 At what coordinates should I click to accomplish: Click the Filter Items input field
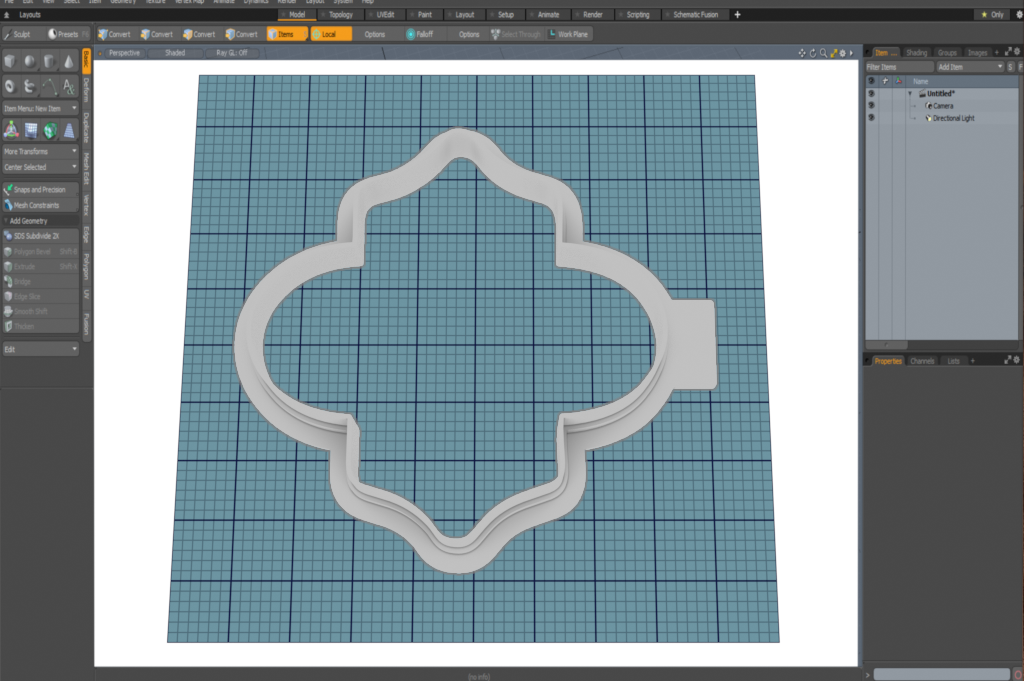[899, 66]
